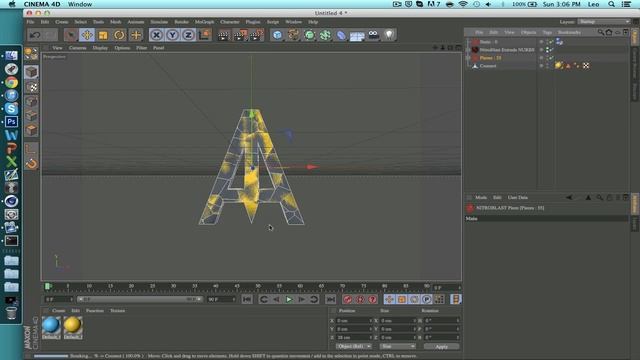The height and width of the screenshot is (360, 640).
Task: Select blue material thumbnail
Action: coord(51,327)
